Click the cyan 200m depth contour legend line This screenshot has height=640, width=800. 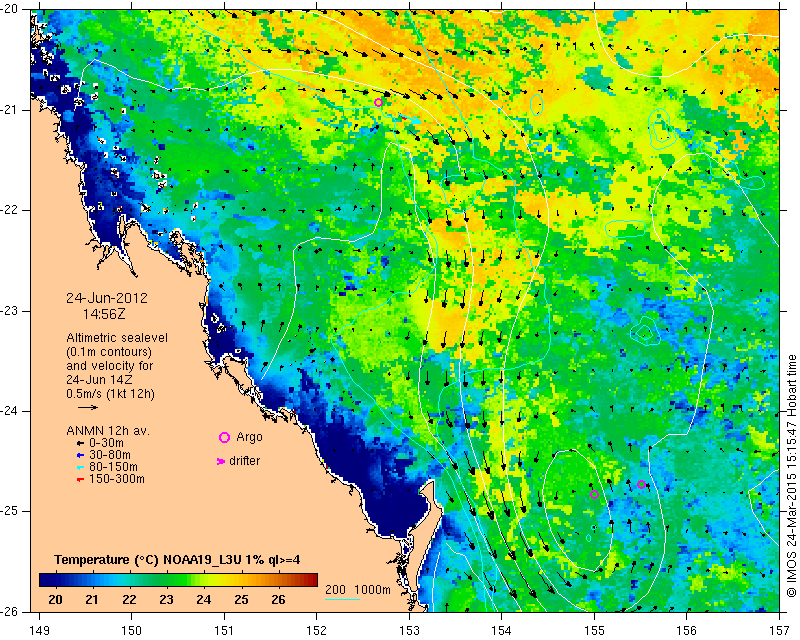342,599
